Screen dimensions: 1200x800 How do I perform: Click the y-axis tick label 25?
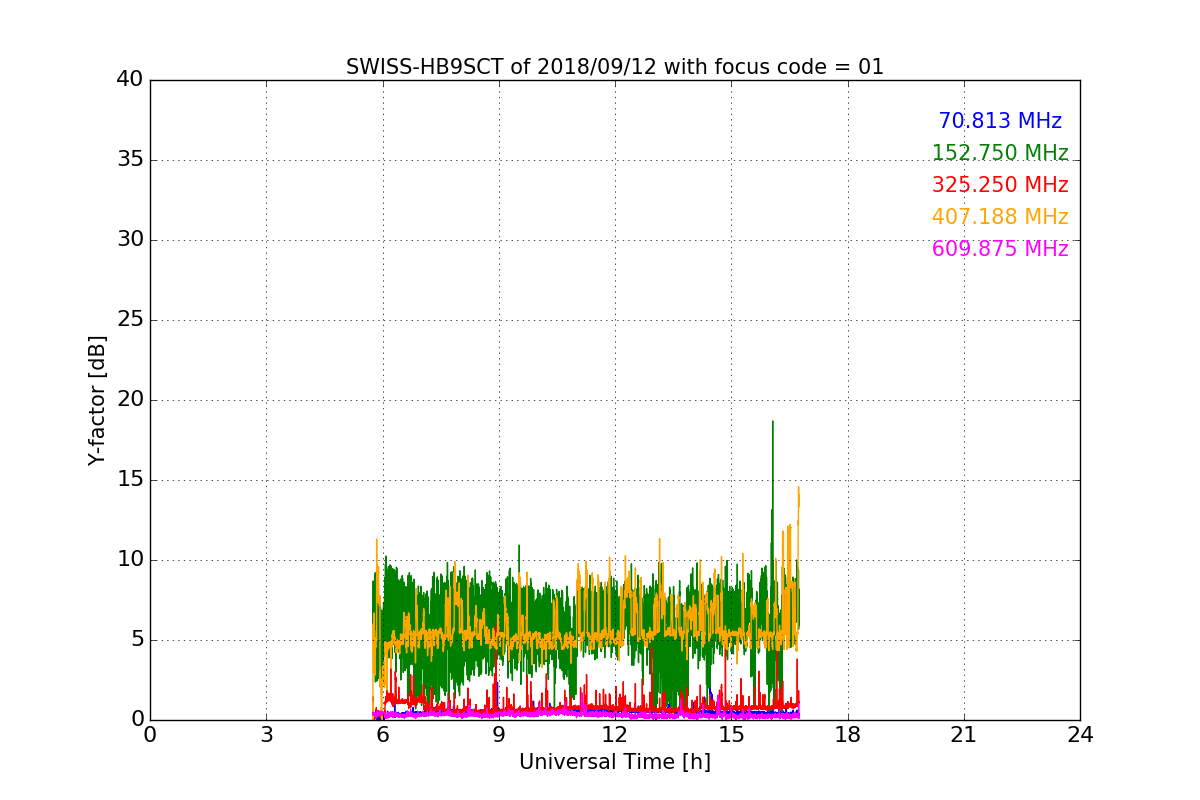130,320
